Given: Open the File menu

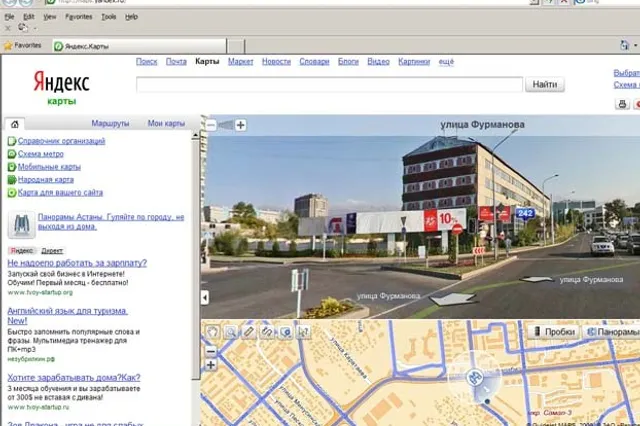Looking at the screenshot, I should click(x=9, y=17).
